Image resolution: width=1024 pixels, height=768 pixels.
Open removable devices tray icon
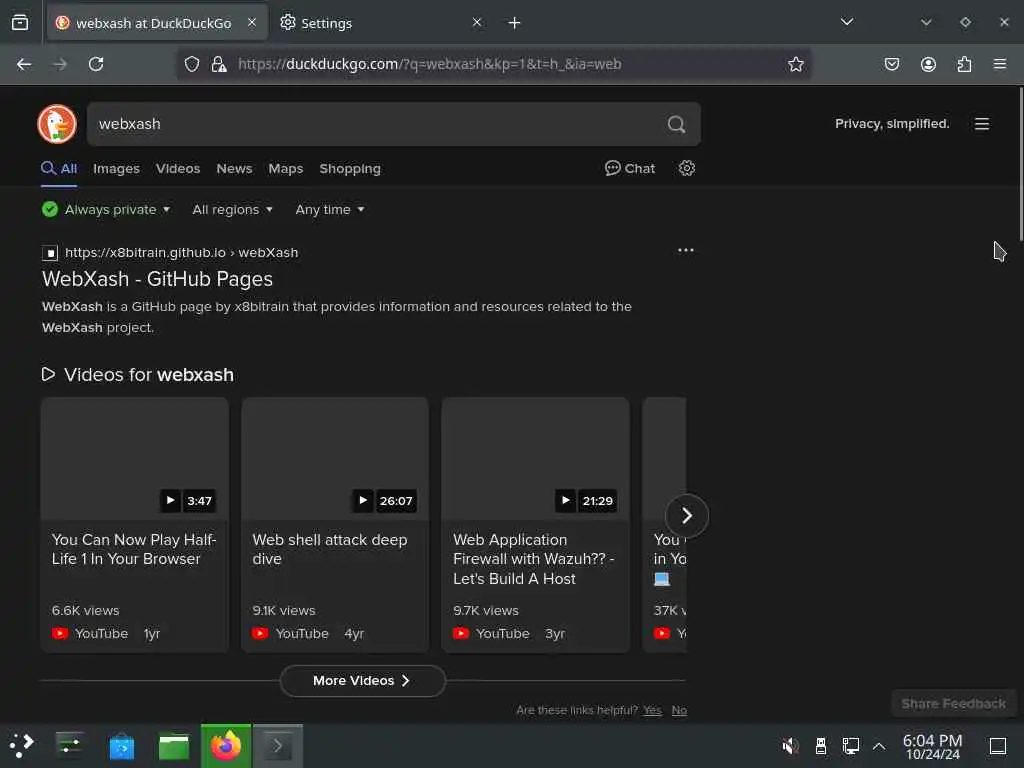pyautogui.click(x=821, y=746)
